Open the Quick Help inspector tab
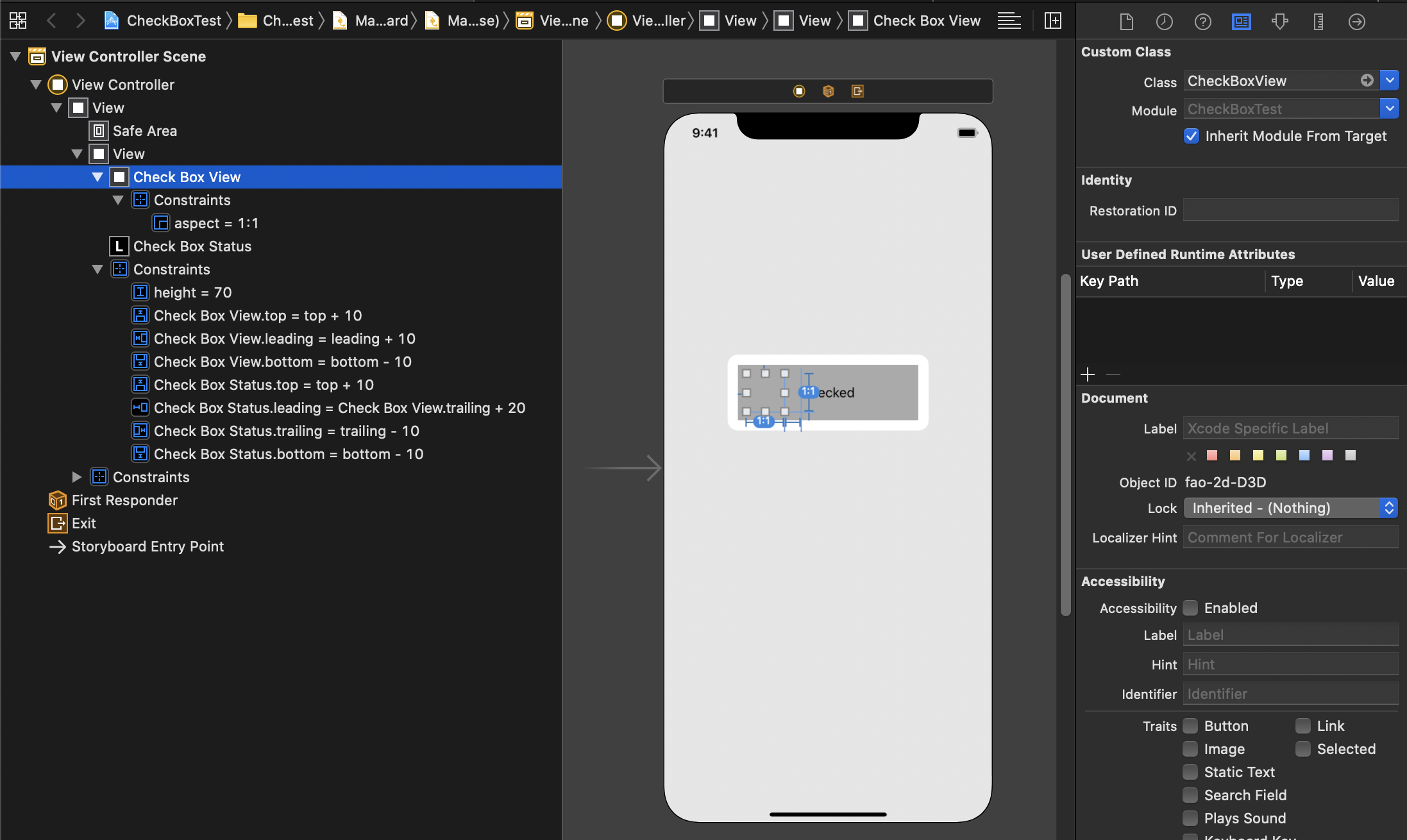 pos(1203,22)
